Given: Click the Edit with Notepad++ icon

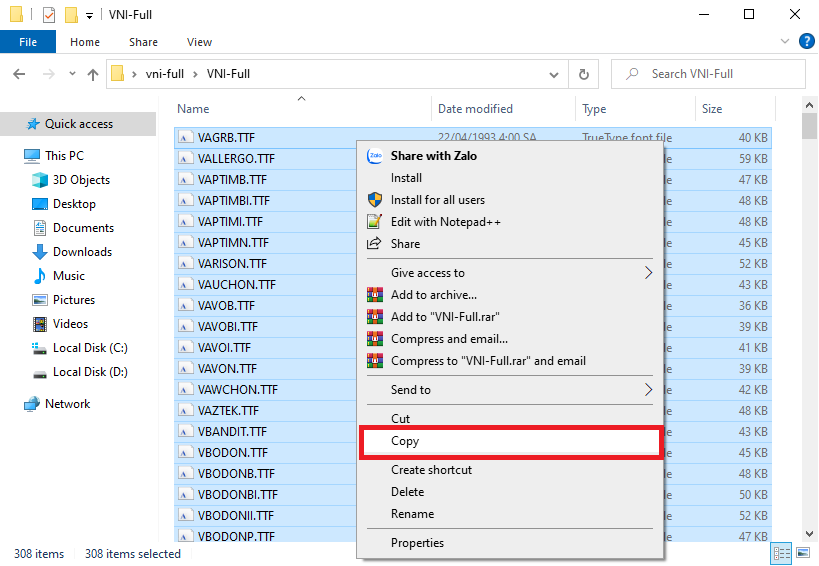Looking at the screenshot, I should pyautogui.click(x=375, y=222).
